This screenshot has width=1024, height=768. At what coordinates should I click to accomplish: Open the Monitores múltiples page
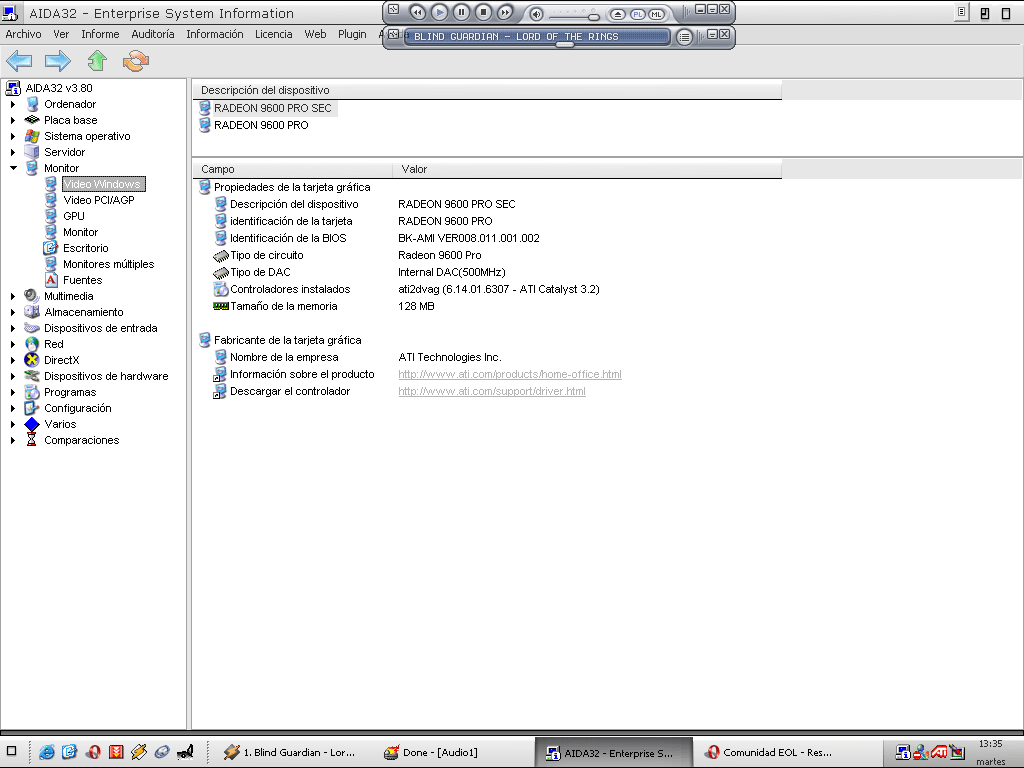coord(108,264)
